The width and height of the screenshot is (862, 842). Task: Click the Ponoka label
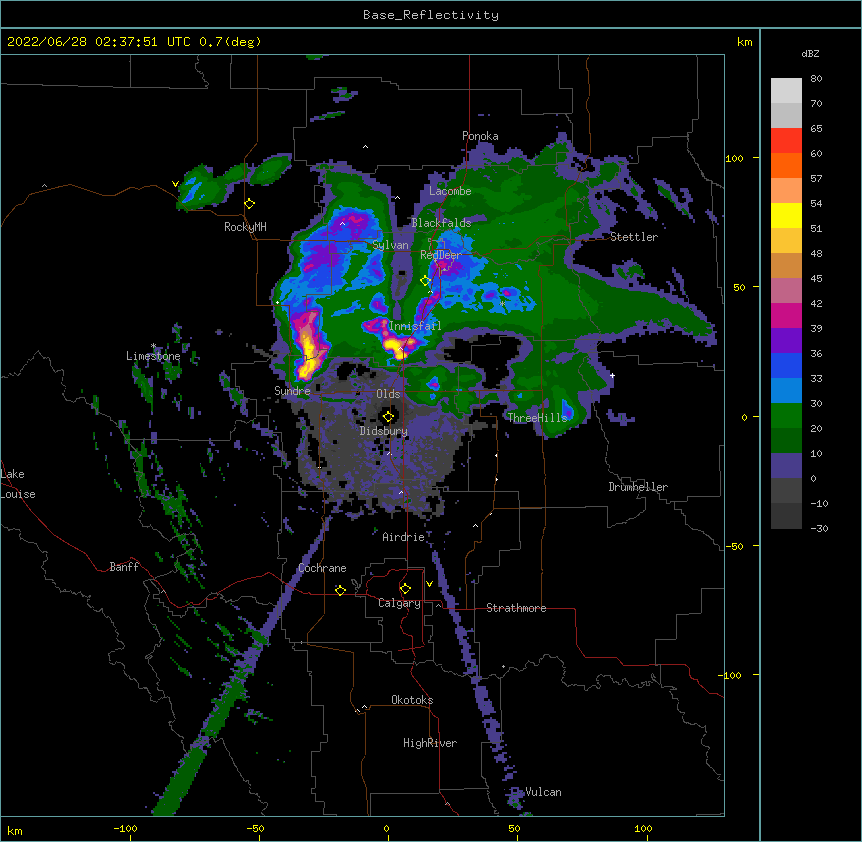(480, 136)
